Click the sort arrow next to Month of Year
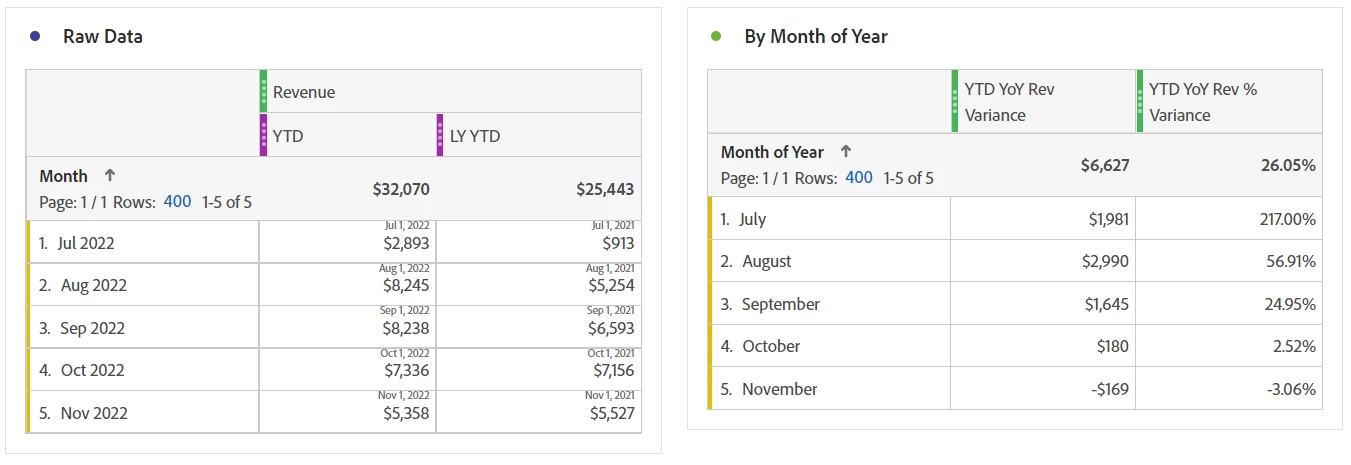Screen dimensions: 1351x465 coord(845,152)
